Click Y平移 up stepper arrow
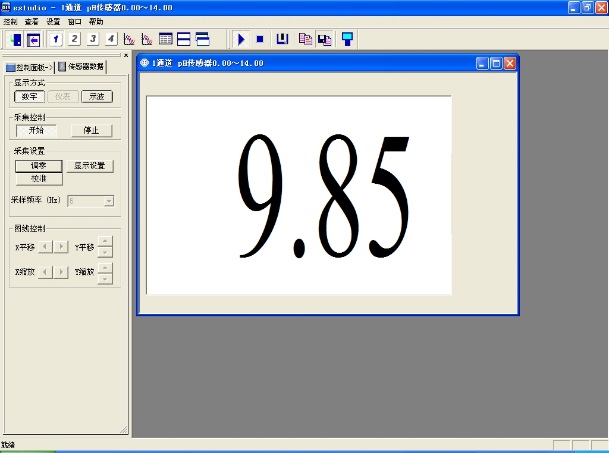609x453 pixels. click(x=106, y=241)
